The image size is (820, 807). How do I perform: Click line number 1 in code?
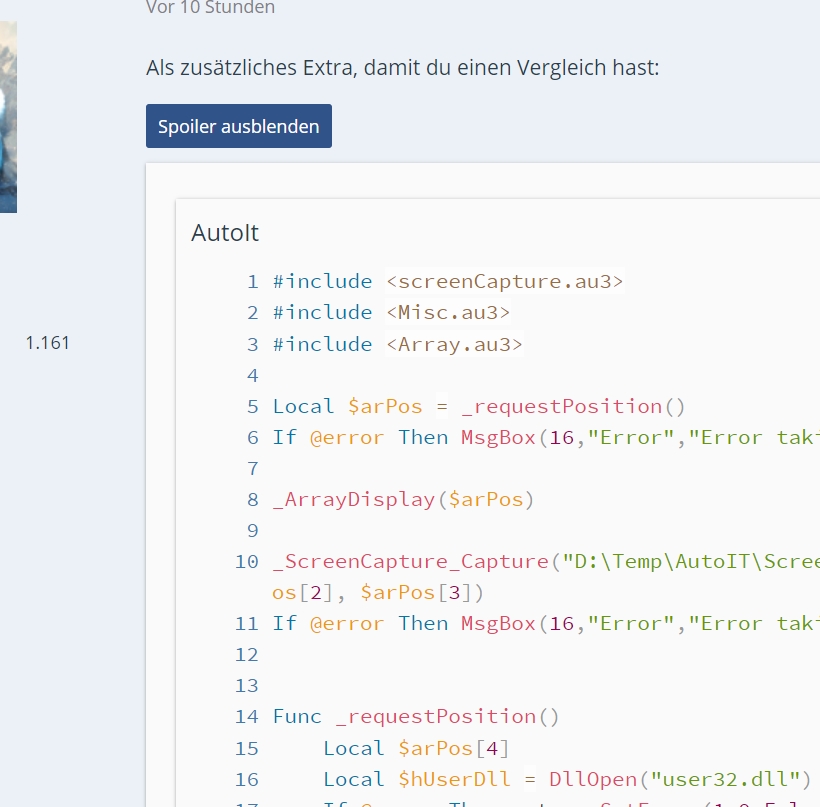tap(252, 282)
